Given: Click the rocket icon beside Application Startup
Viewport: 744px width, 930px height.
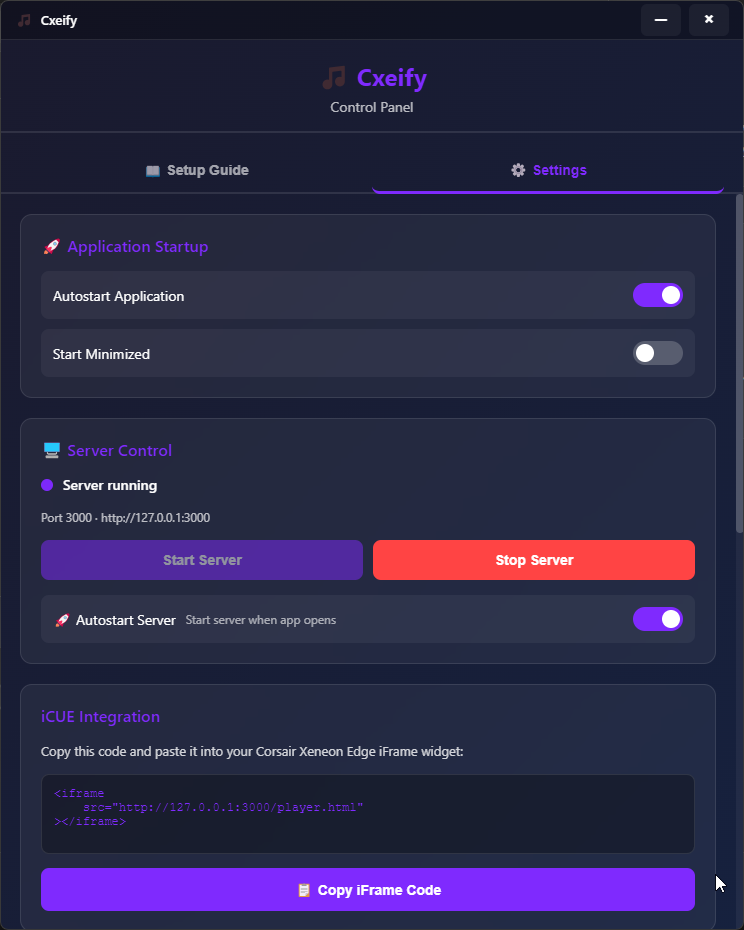Looking at the screenshot, I should (x=51, y=246).
